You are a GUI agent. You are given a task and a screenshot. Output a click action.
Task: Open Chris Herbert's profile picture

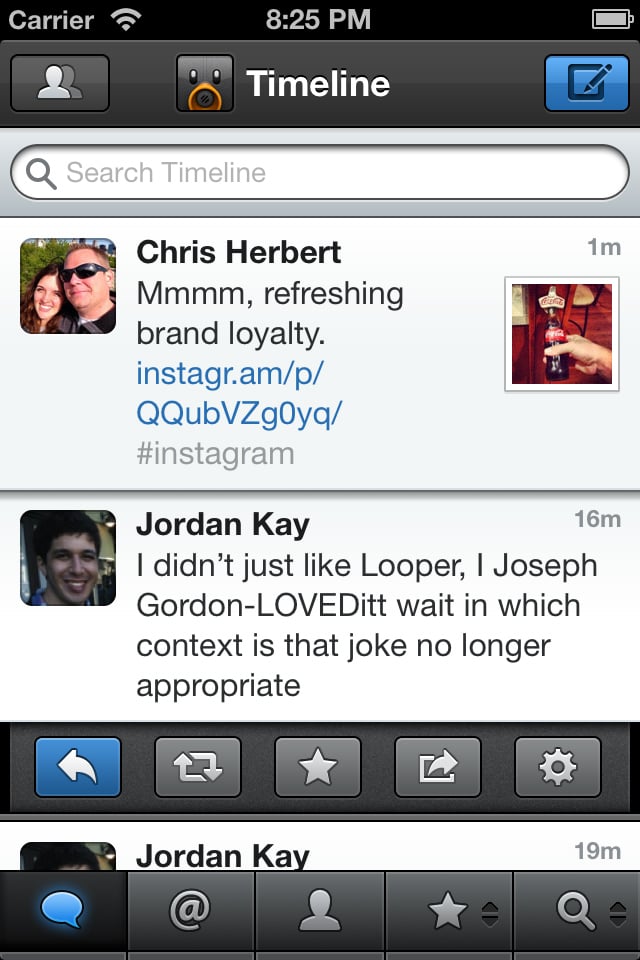68,286
